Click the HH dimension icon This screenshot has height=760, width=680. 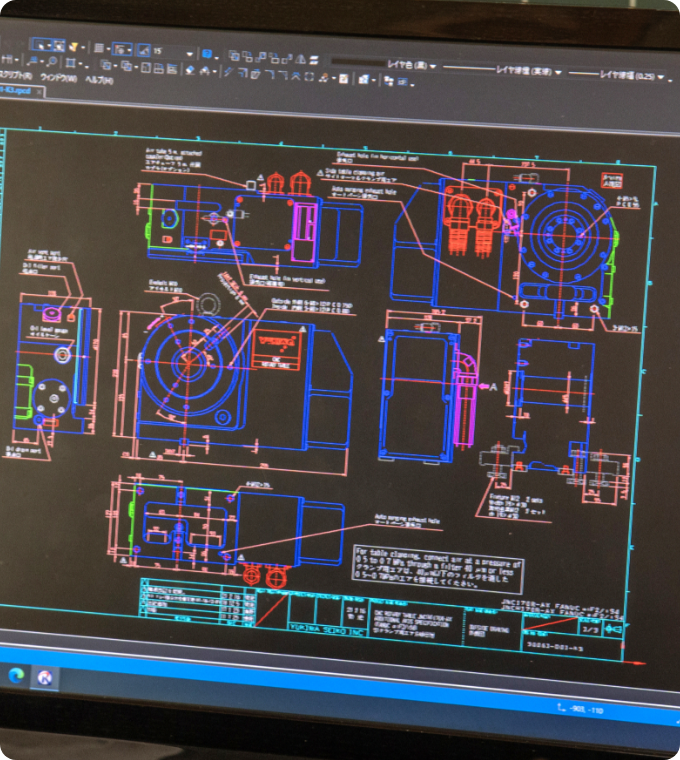click(7, 59)
